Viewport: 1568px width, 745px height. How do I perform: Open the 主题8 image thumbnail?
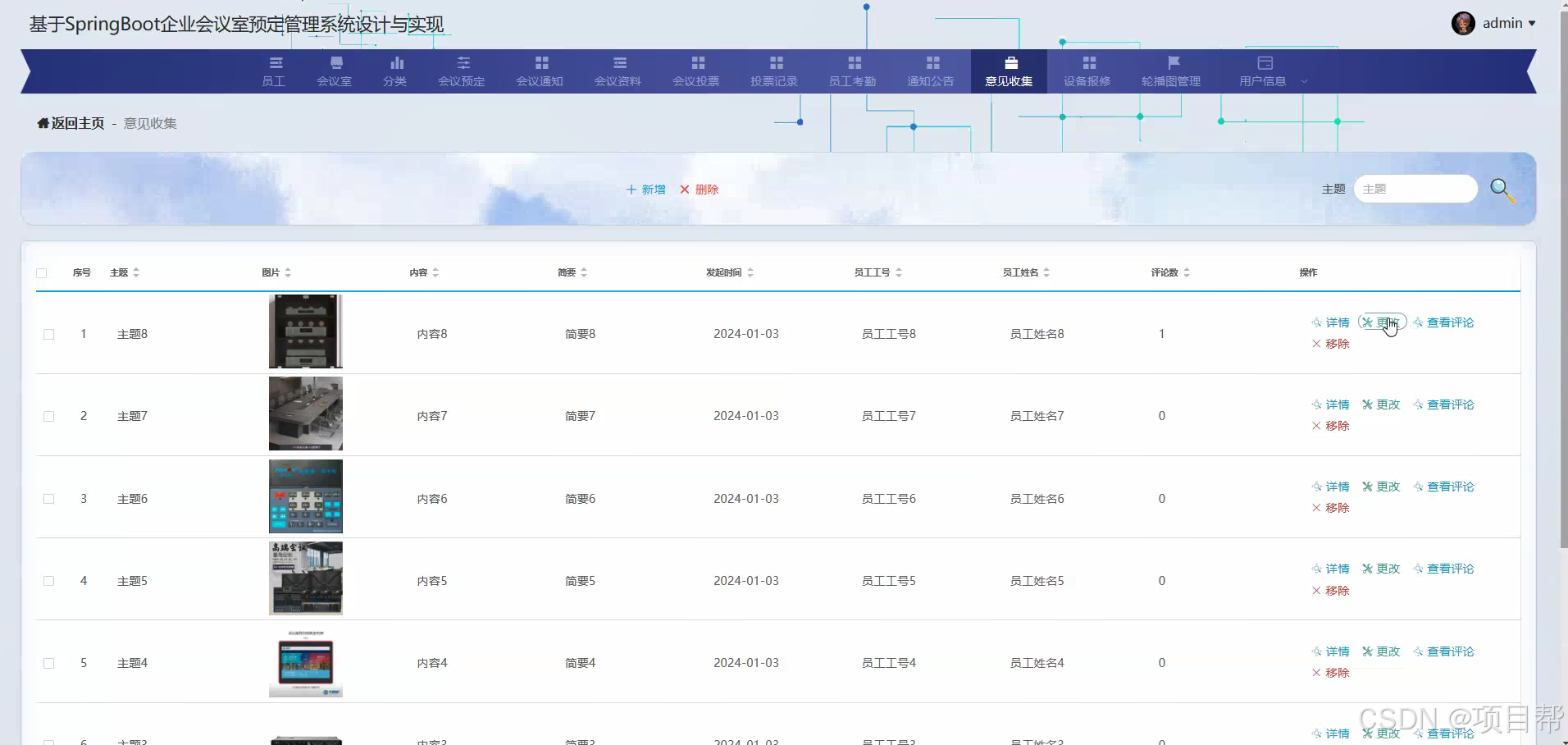tap(306, 331)
